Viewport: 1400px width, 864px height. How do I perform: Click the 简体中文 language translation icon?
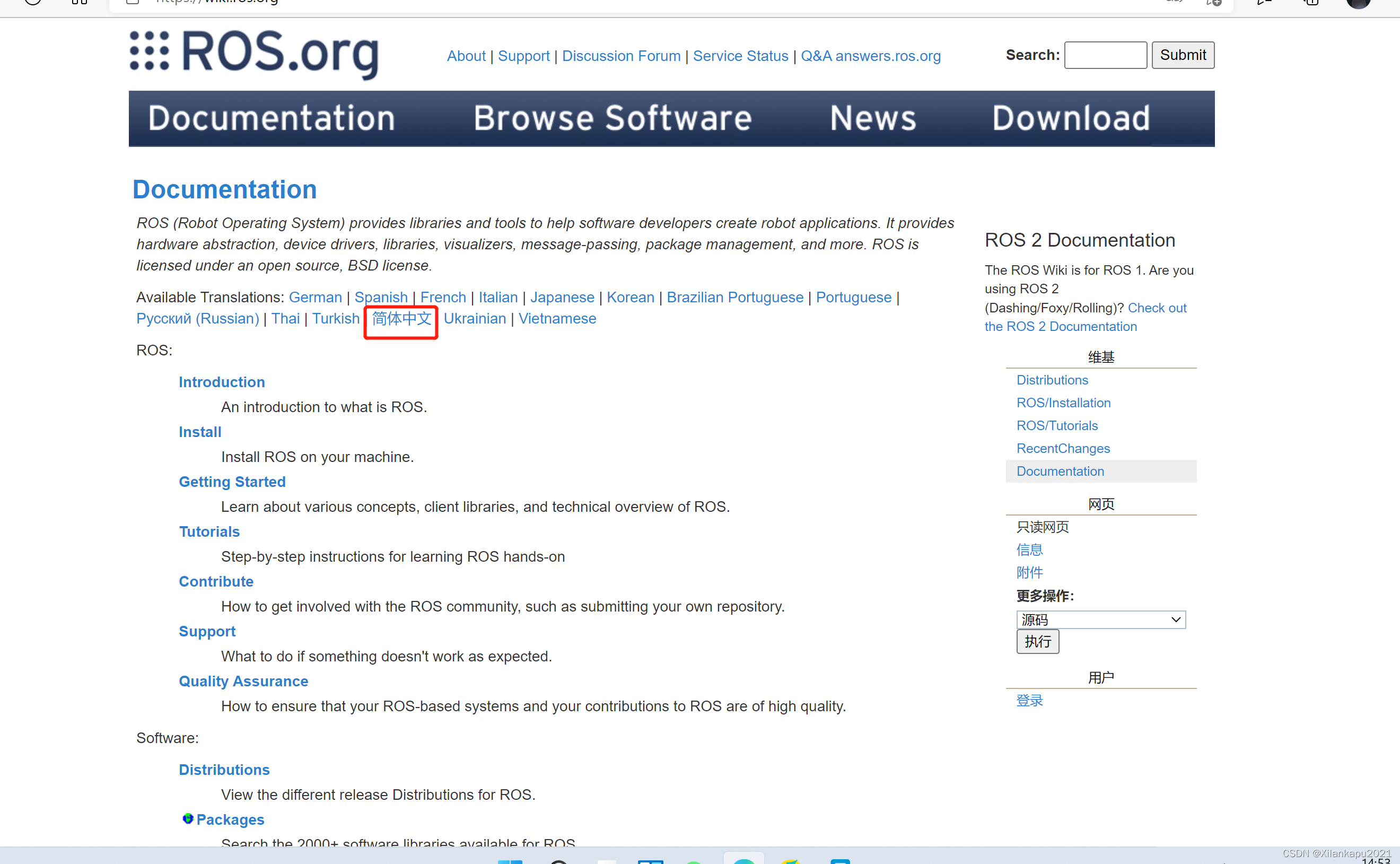coord(402,318)
